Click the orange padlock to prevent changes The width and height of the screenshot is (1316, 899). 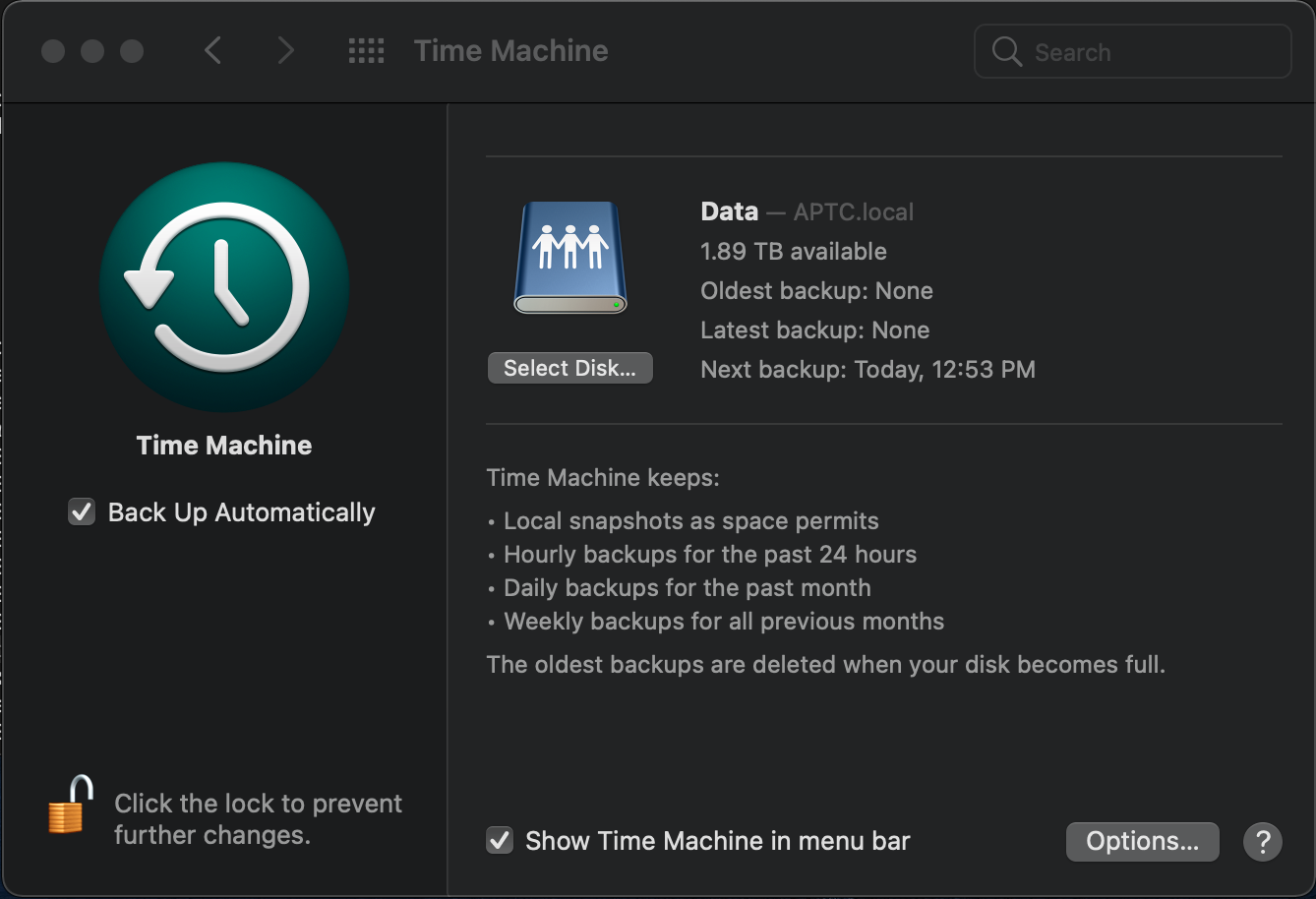pyautogui.click(x=70, y=806)
